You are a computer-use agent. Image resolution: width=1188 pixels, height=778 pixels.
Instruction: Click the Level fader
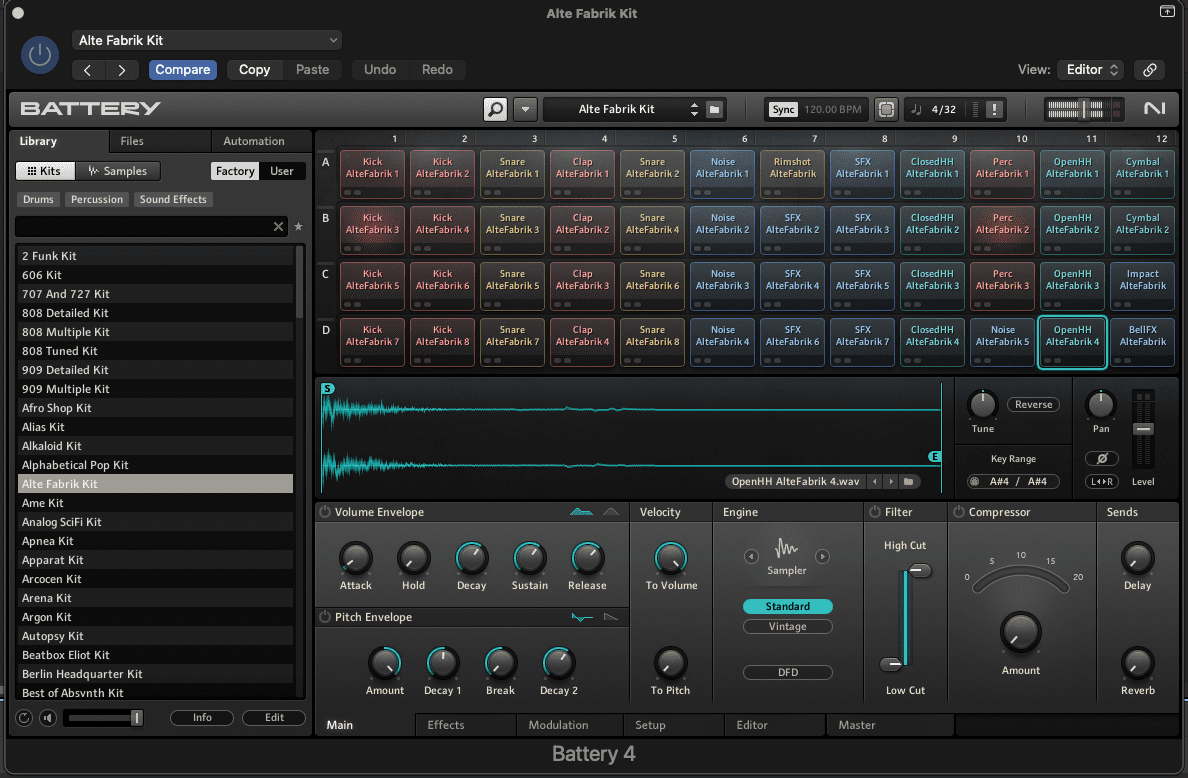1143,429
